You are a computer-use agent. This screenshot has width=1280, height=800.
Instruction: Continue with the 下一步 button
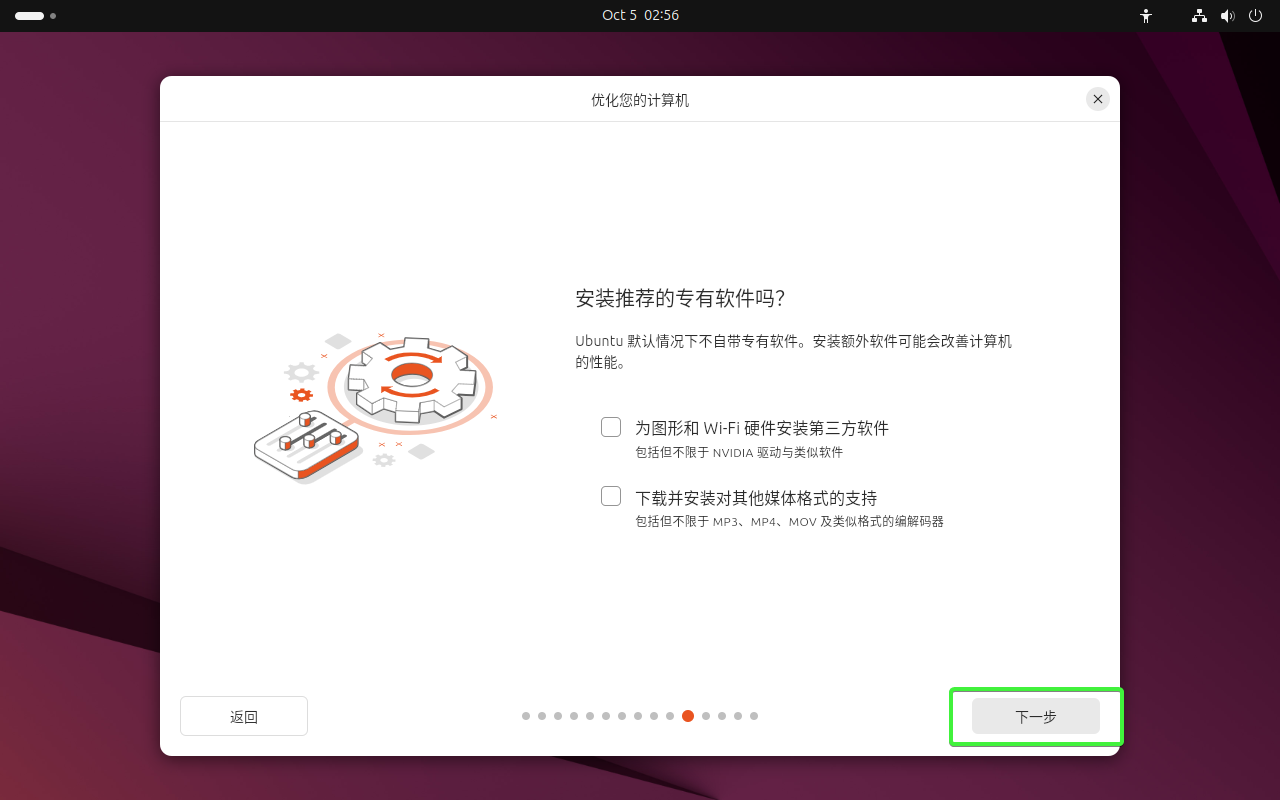pos(1036,716)
